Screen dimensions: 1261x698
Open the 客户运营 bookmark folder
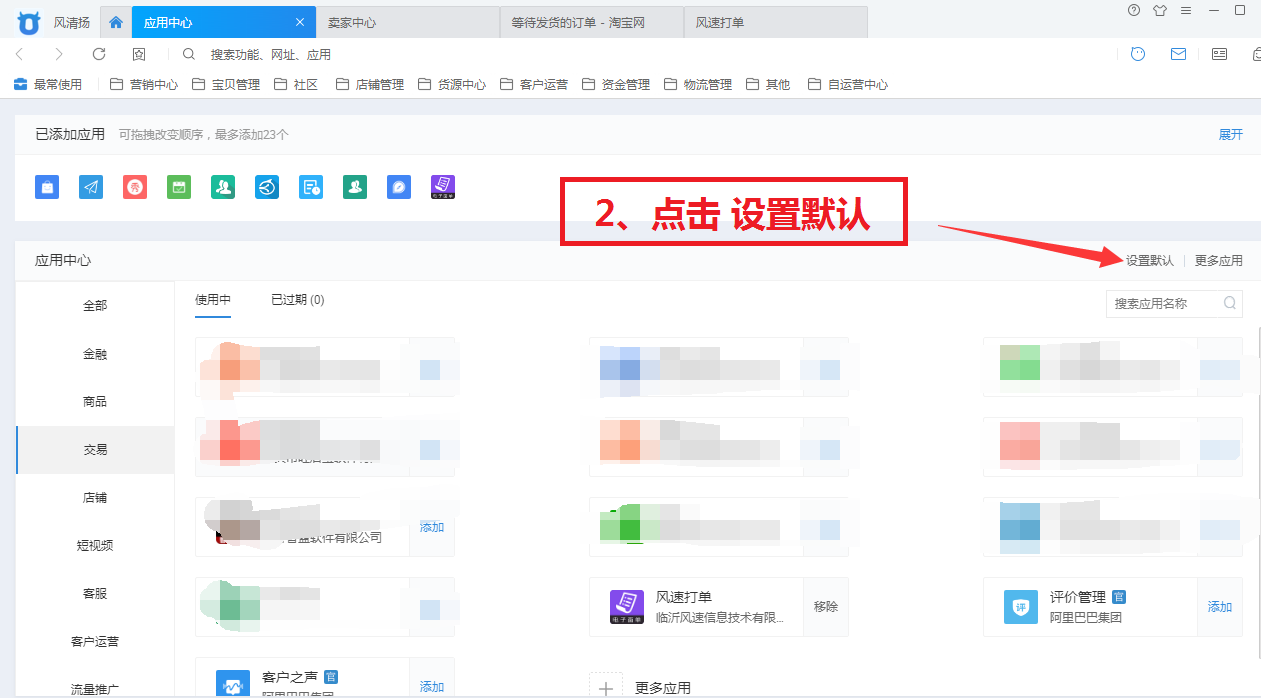pyautogui.click(x=534, y=85)
